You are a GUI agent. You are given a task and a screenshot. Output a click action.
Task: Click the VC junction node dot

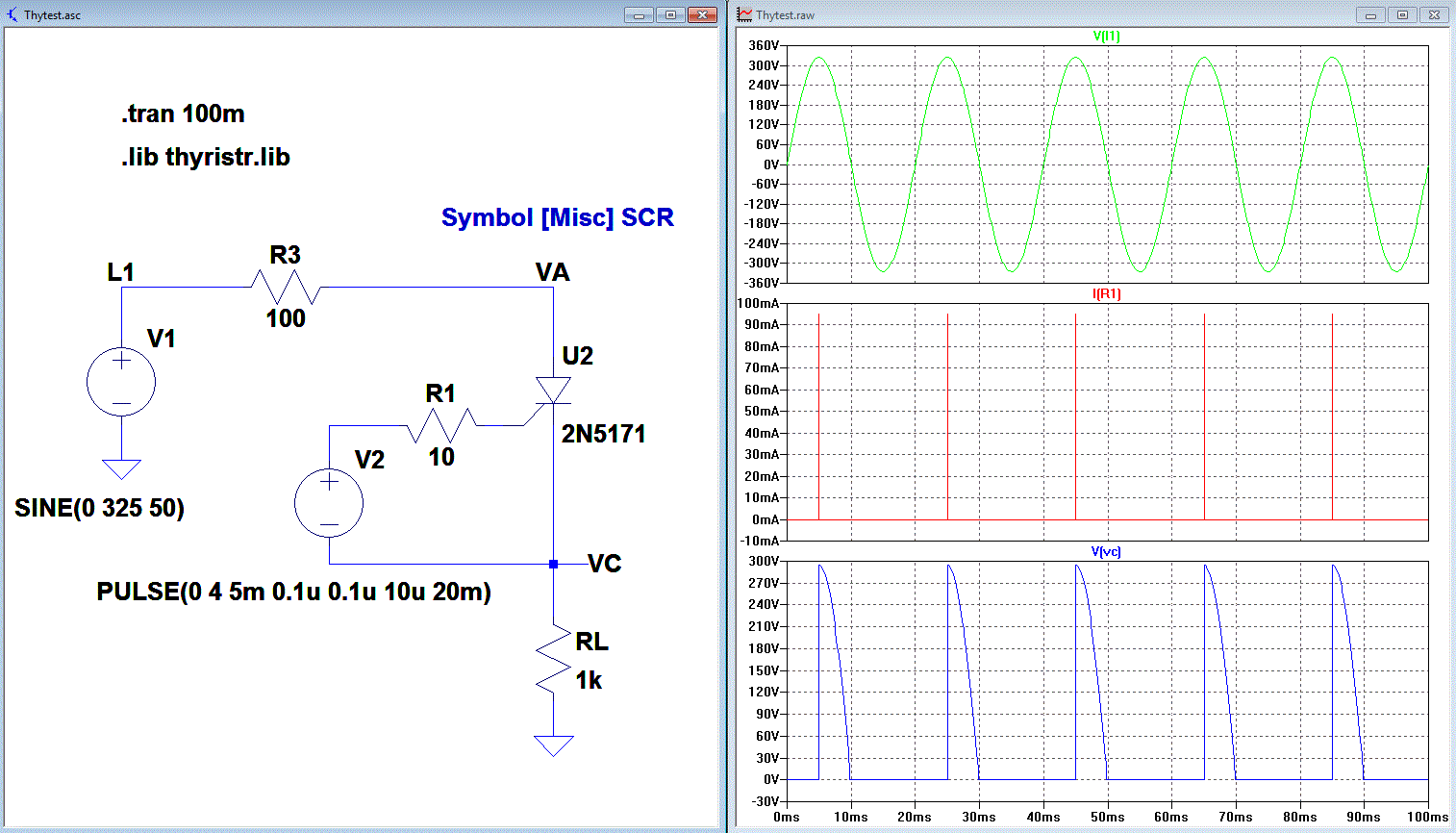553,564
